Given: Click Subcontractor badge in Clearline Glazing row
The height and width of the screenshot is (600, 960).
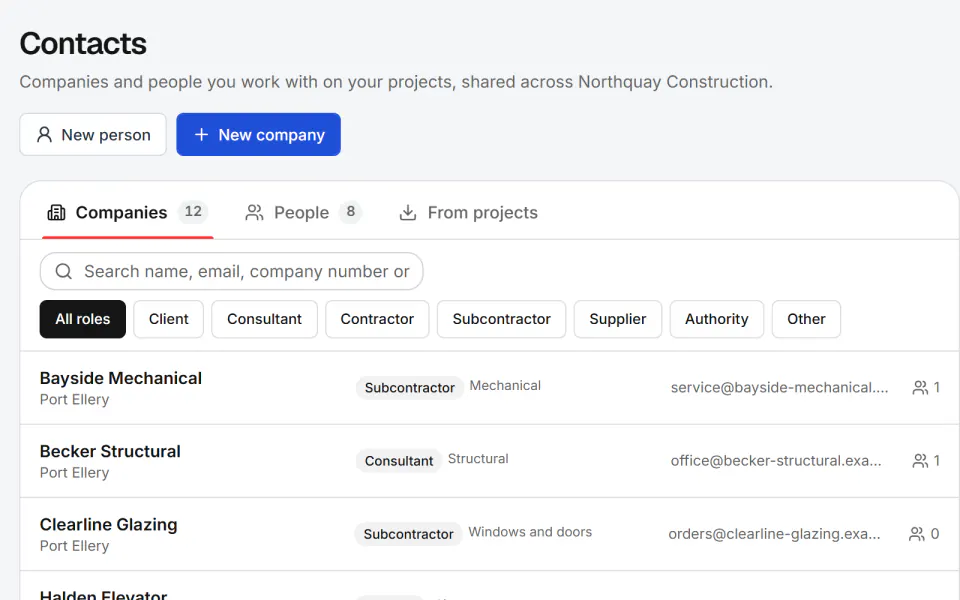Looking at the screenshot, I should click(408, 534).
